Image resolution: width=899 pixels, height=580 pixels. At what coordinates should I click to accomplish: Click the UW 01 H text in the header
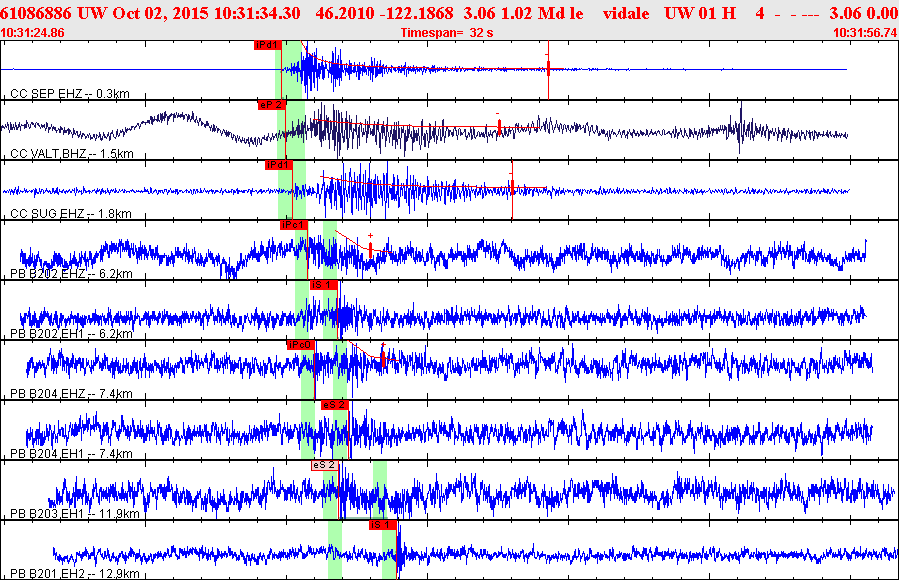(700, 13)
